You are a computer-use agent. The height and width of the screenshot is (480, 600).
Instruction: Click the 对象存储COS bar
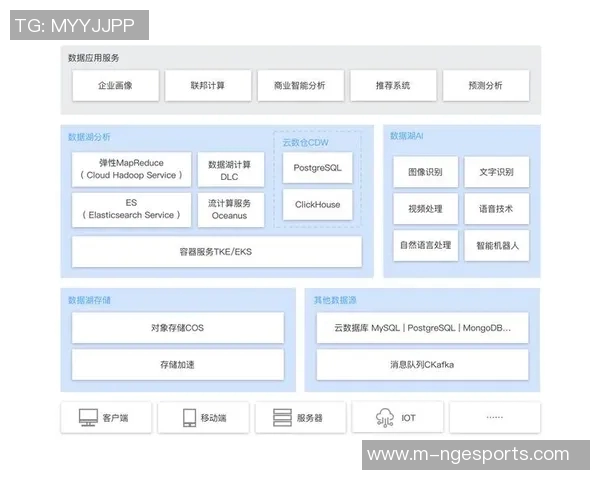[x=178, y=328]
